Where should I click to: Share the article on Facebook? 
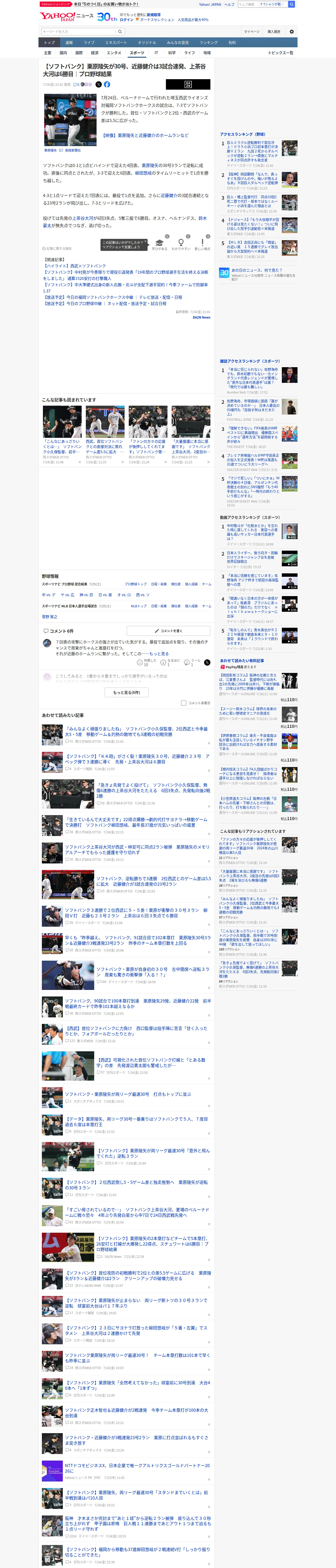click(107, 85)
